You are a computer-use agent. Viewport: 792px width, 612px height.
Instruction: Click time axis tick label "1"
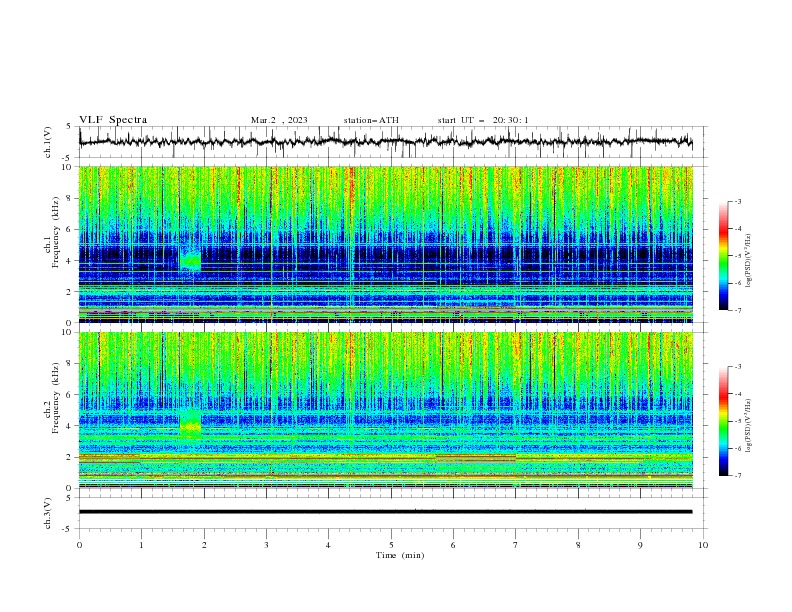141,545
